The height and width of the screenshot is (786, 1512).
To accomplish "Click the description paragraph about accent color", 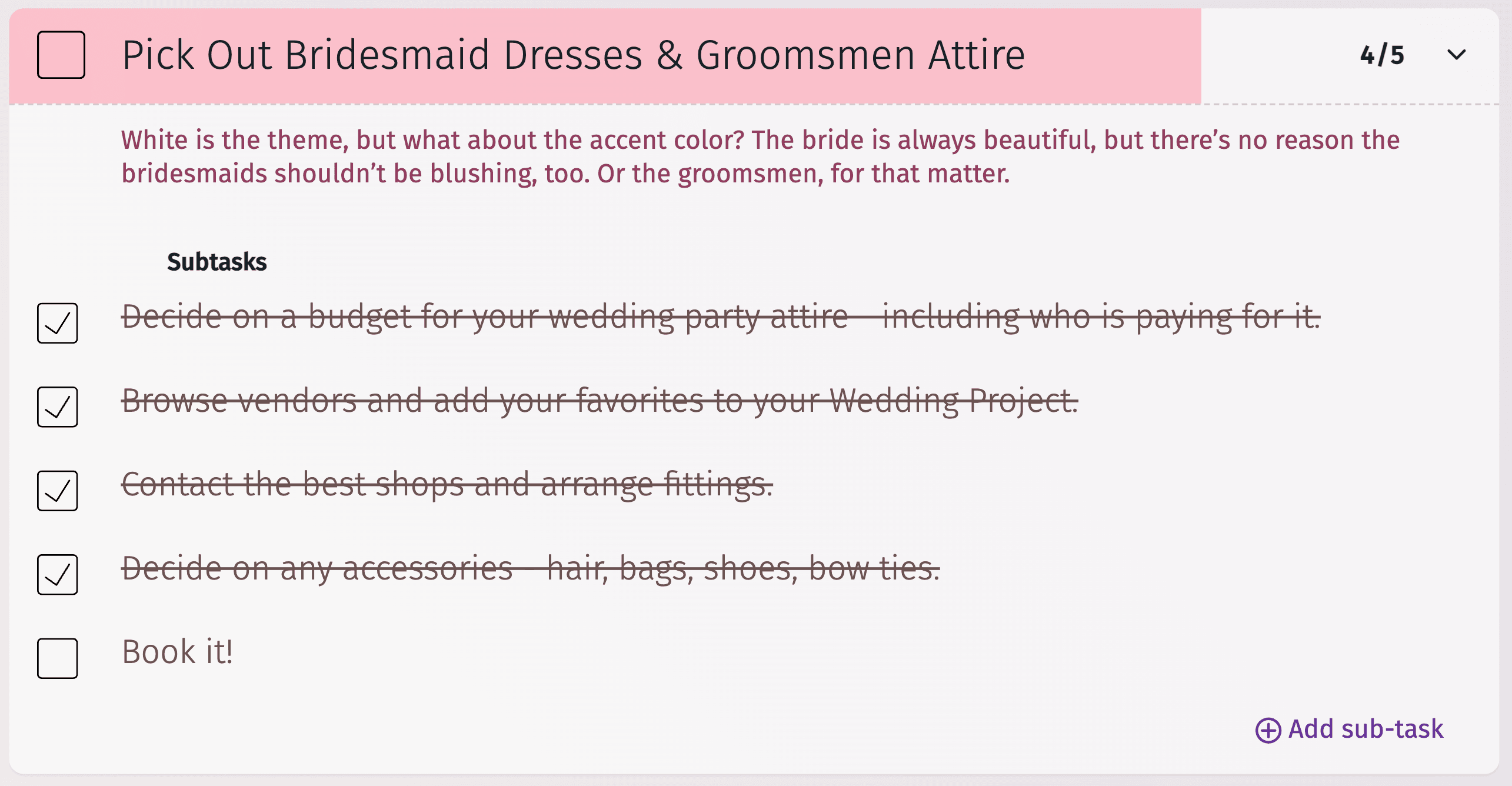I will tap(759, 156).
